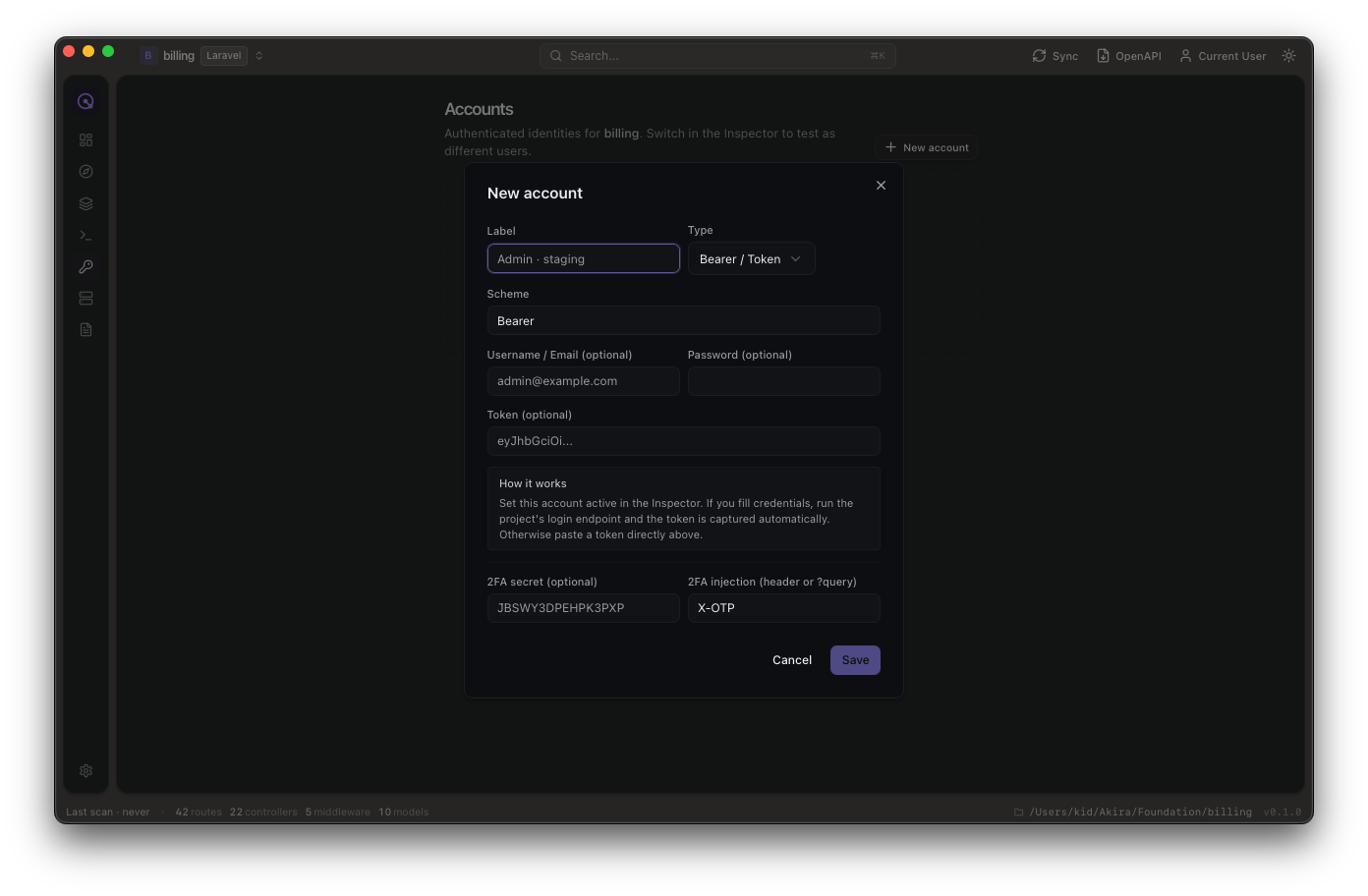Open the settings gear in sidebar bottom
The width and height of the screenshot is (1368, 896).
click(x=85, y=771)
